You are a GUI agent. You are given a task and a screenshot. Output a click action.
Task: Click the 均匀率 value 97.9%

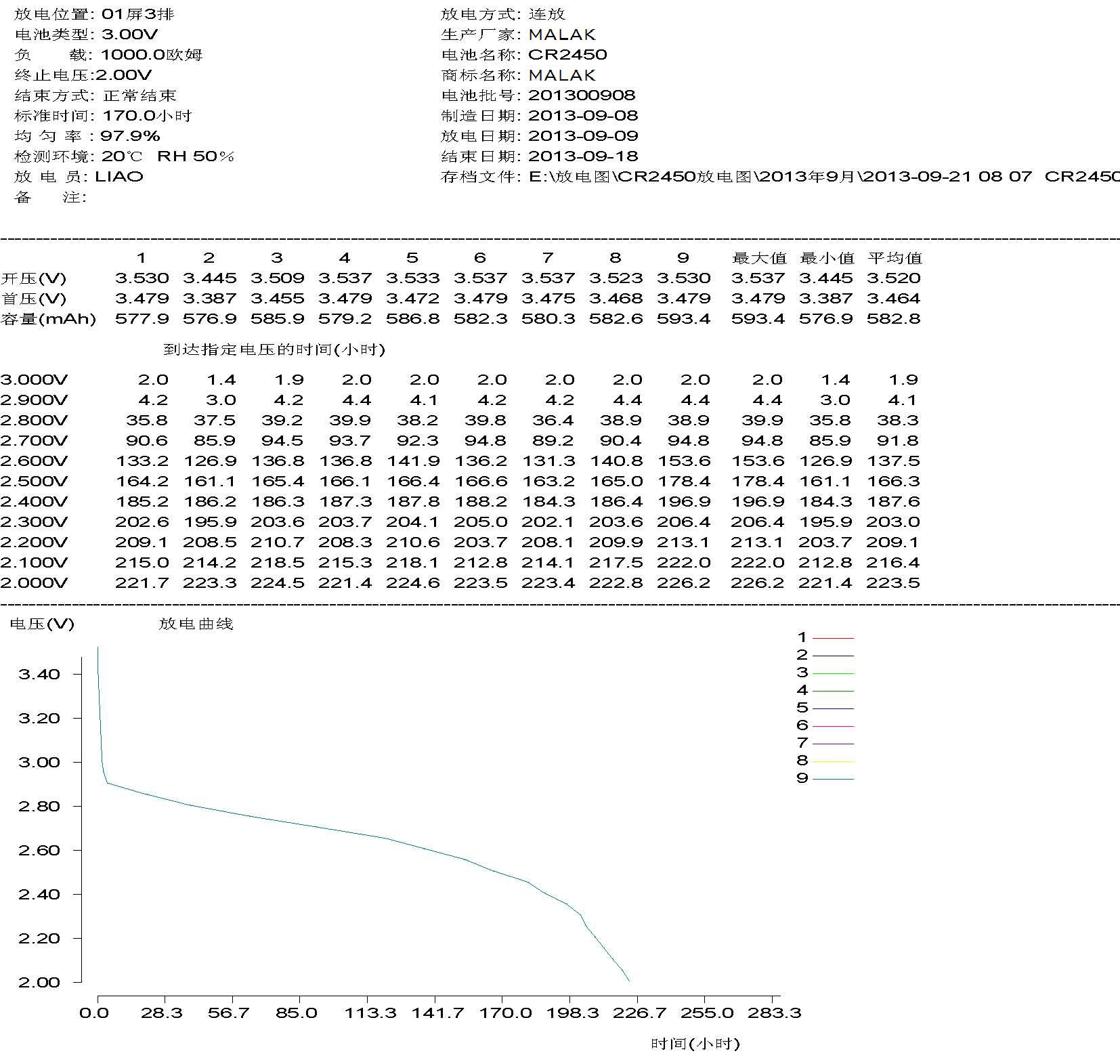tap(130, 136)
